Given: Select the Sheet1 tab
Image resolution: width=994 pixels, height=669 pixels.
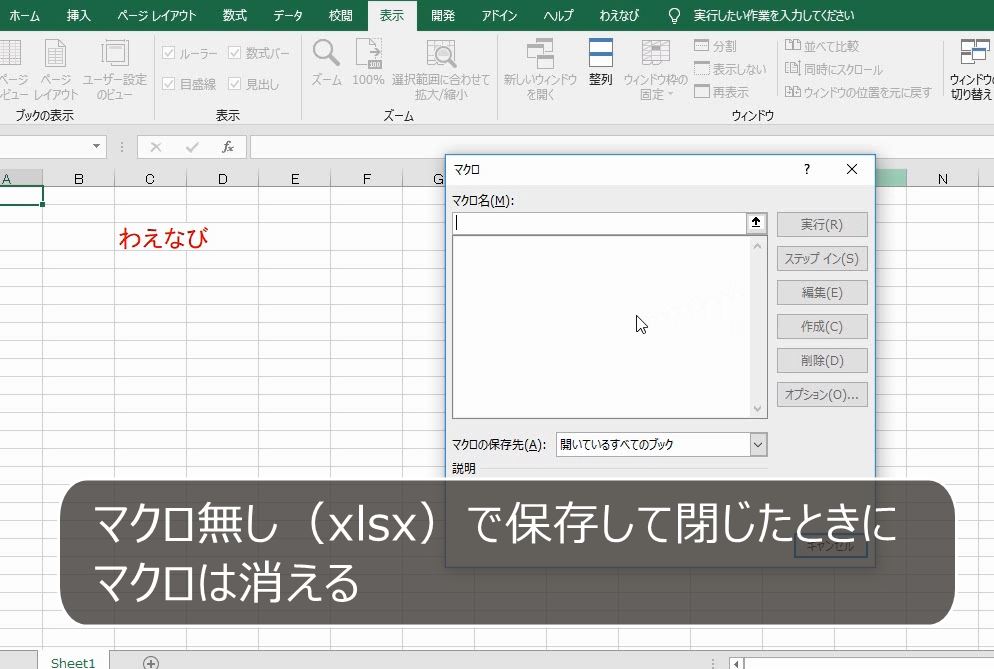Looking at the screenshot, I should pos(73,662).
